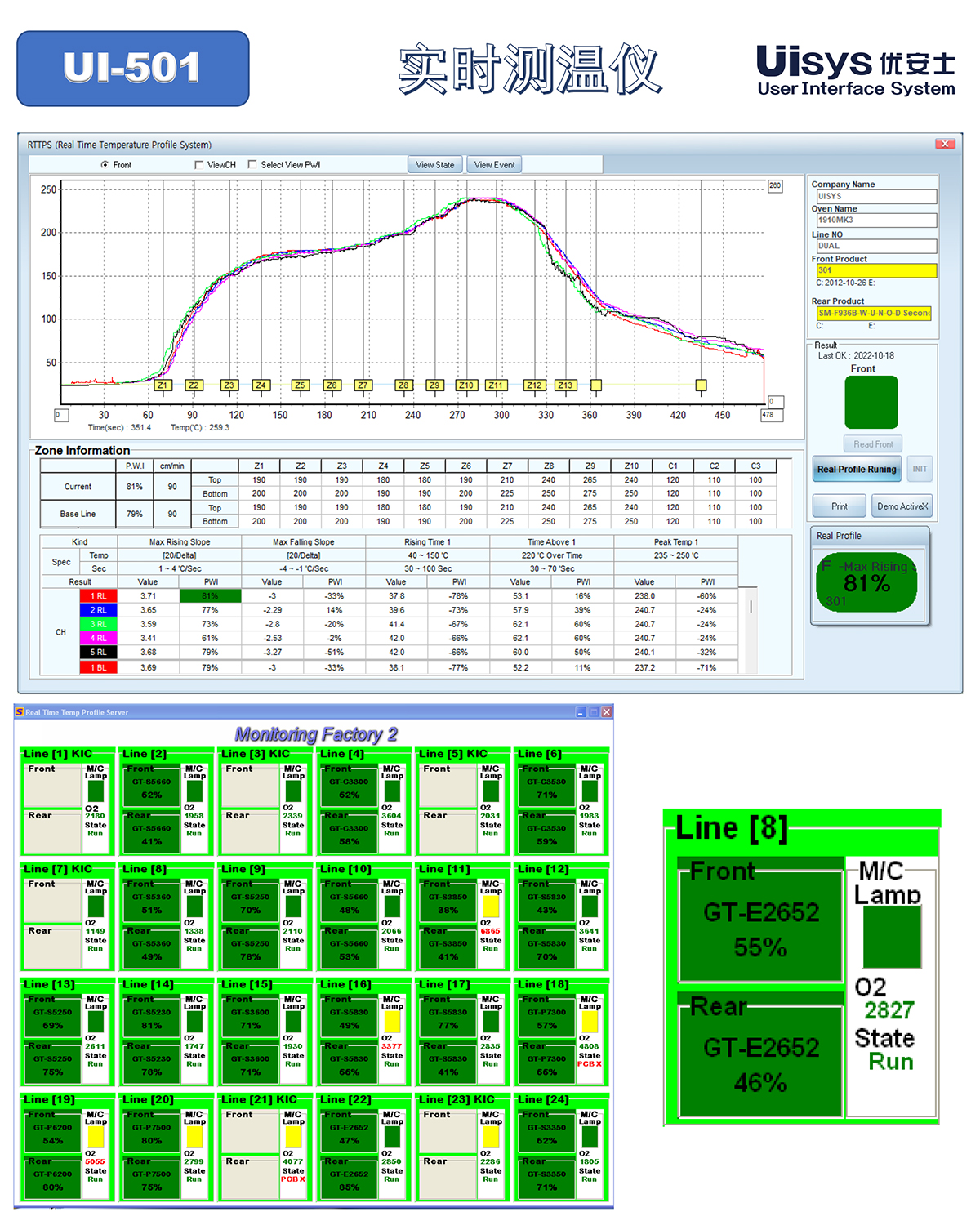
Task: Click the results table vertical scrollbar
Action: (751, 608)
